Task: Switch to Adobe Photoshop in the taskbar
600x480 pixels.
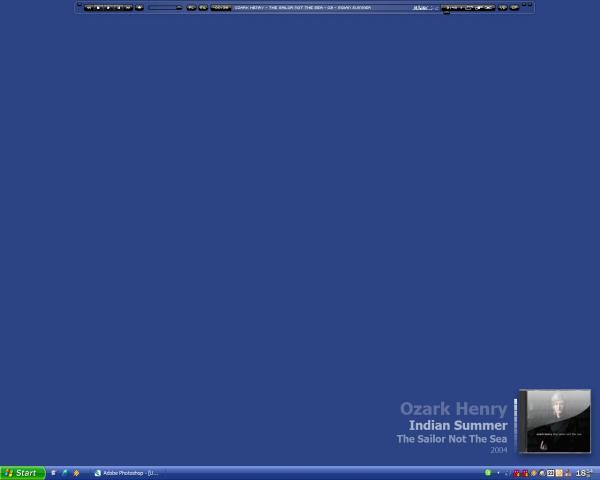Action: tap(126, 473)
